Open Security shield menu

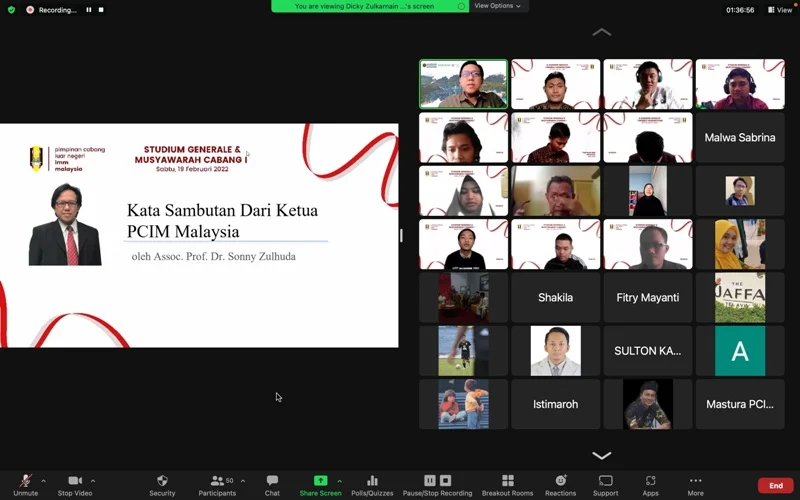(162, 485)
